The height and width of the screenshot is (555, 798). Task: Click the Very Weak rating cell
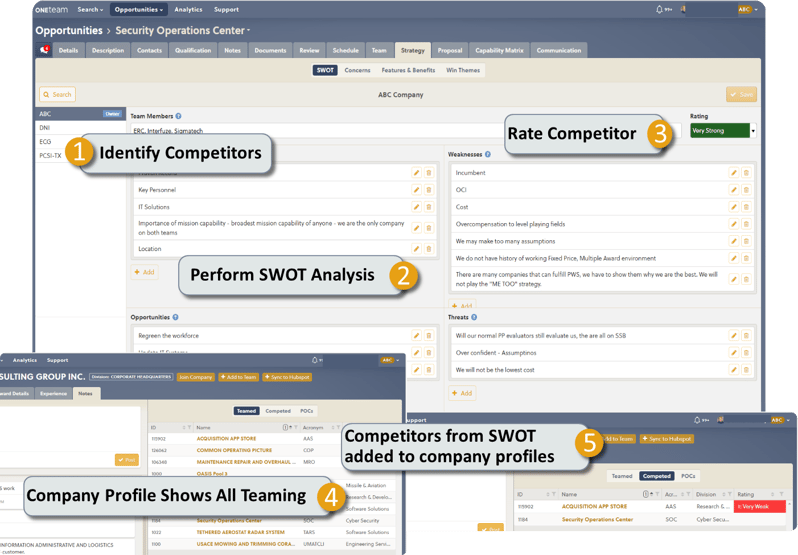(759, 507)
